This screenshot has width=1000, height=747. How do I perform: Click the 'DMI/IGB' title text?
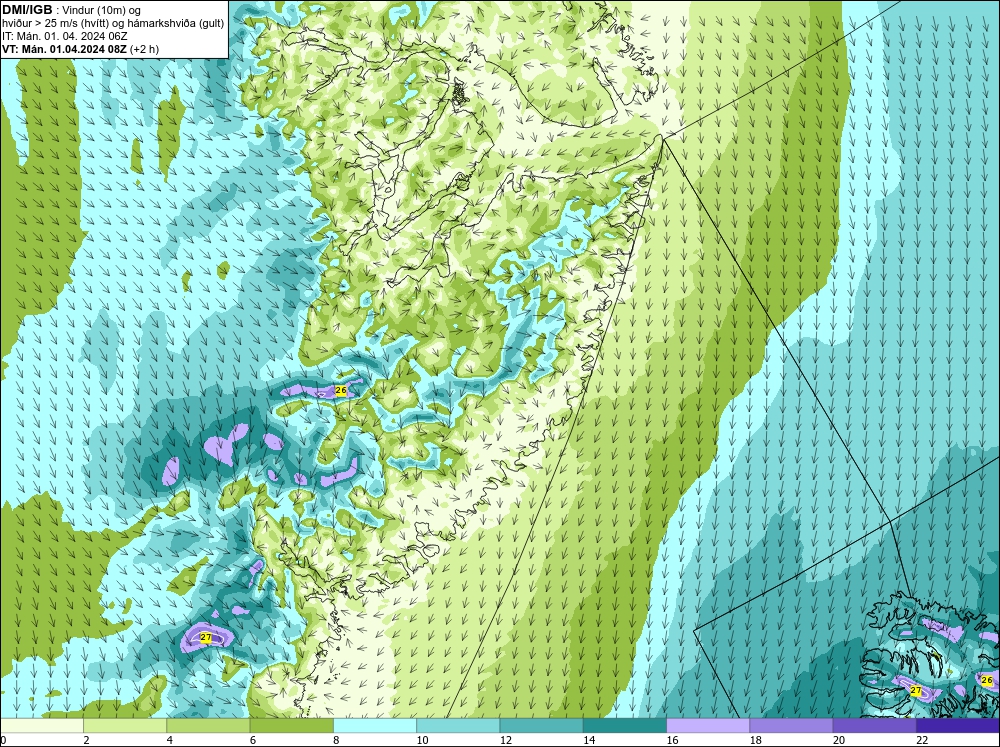pyautogui.click(x=27, y=10)
